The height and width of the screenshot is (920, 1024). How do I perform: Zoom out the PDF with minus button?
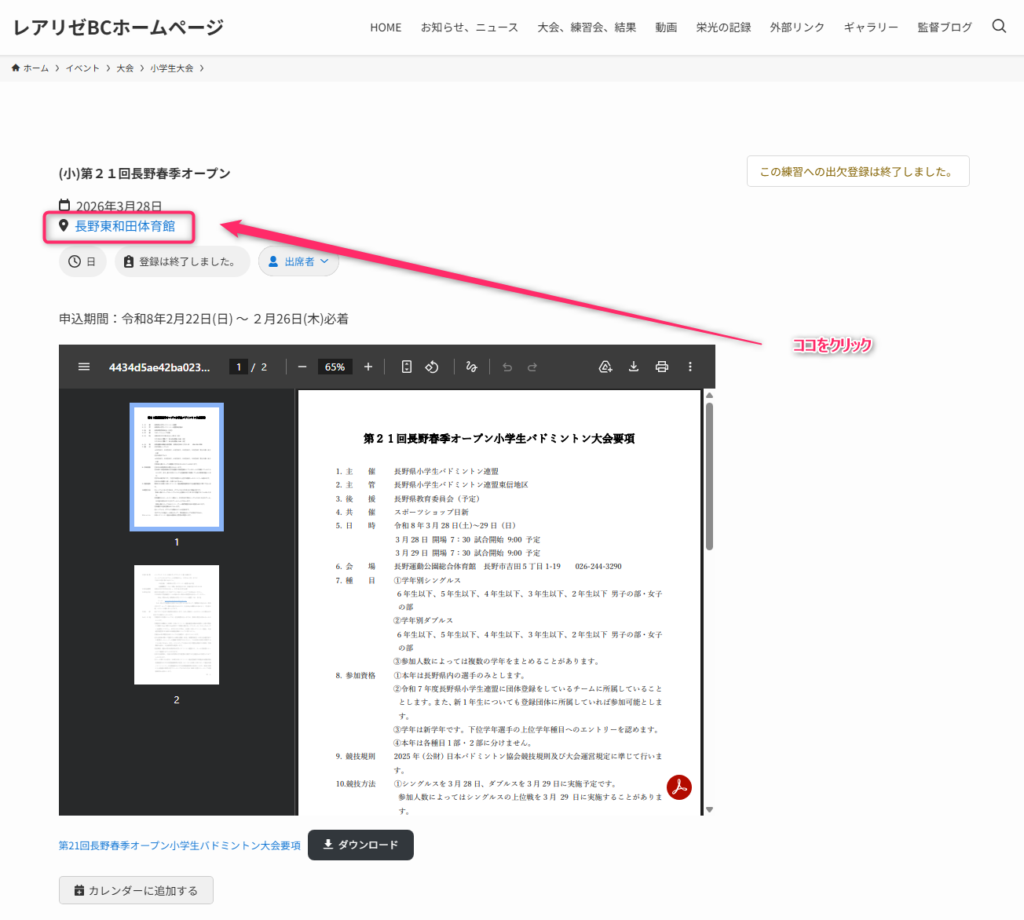(x=302, y=367)
